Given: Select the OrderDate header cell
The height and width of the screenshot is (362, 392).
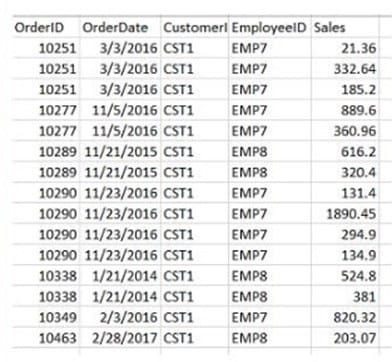Looking at the screenshot, I should tap(120, 27).
